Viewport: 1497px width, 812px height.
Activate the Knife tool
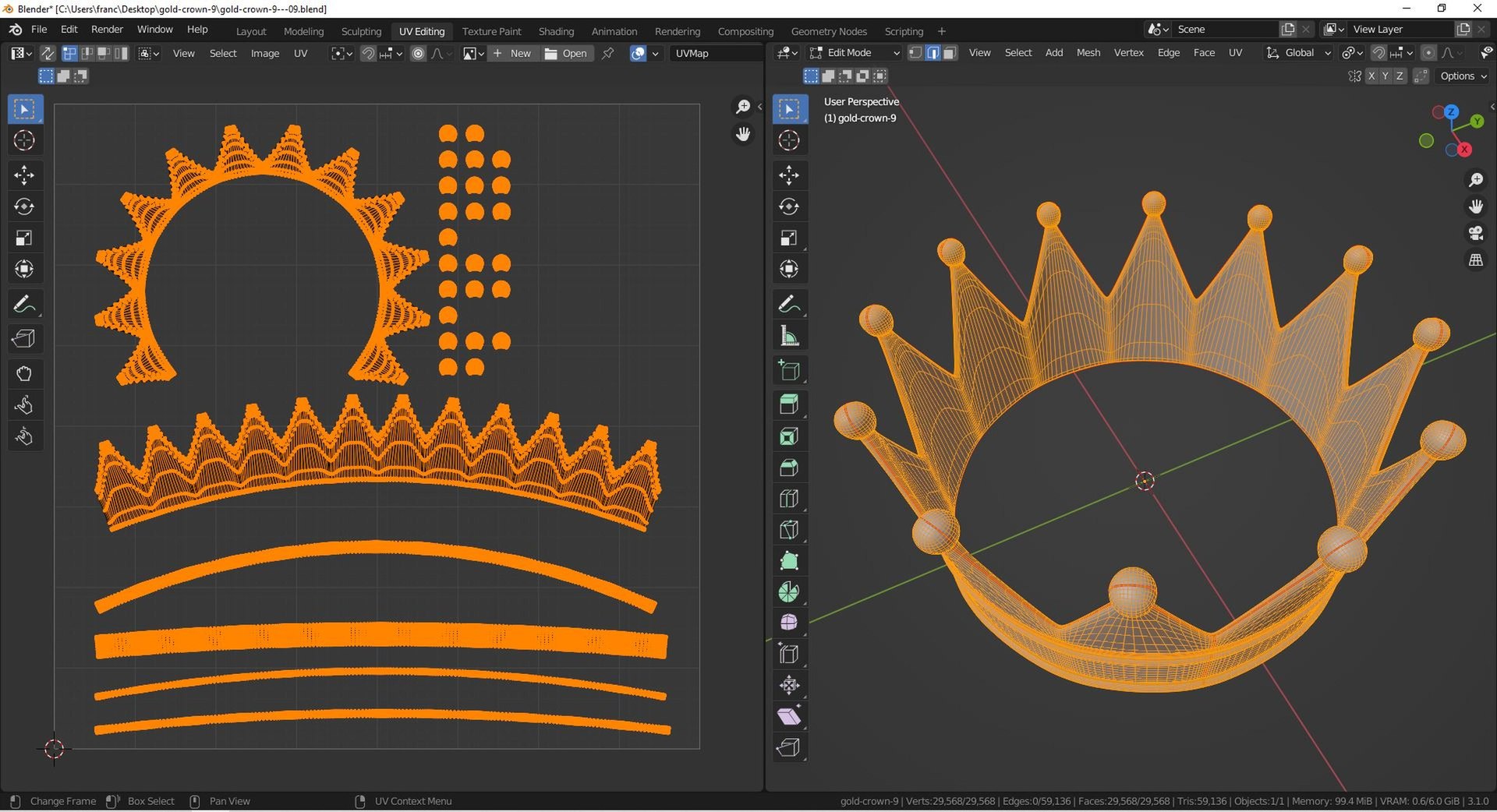[789, 530]
